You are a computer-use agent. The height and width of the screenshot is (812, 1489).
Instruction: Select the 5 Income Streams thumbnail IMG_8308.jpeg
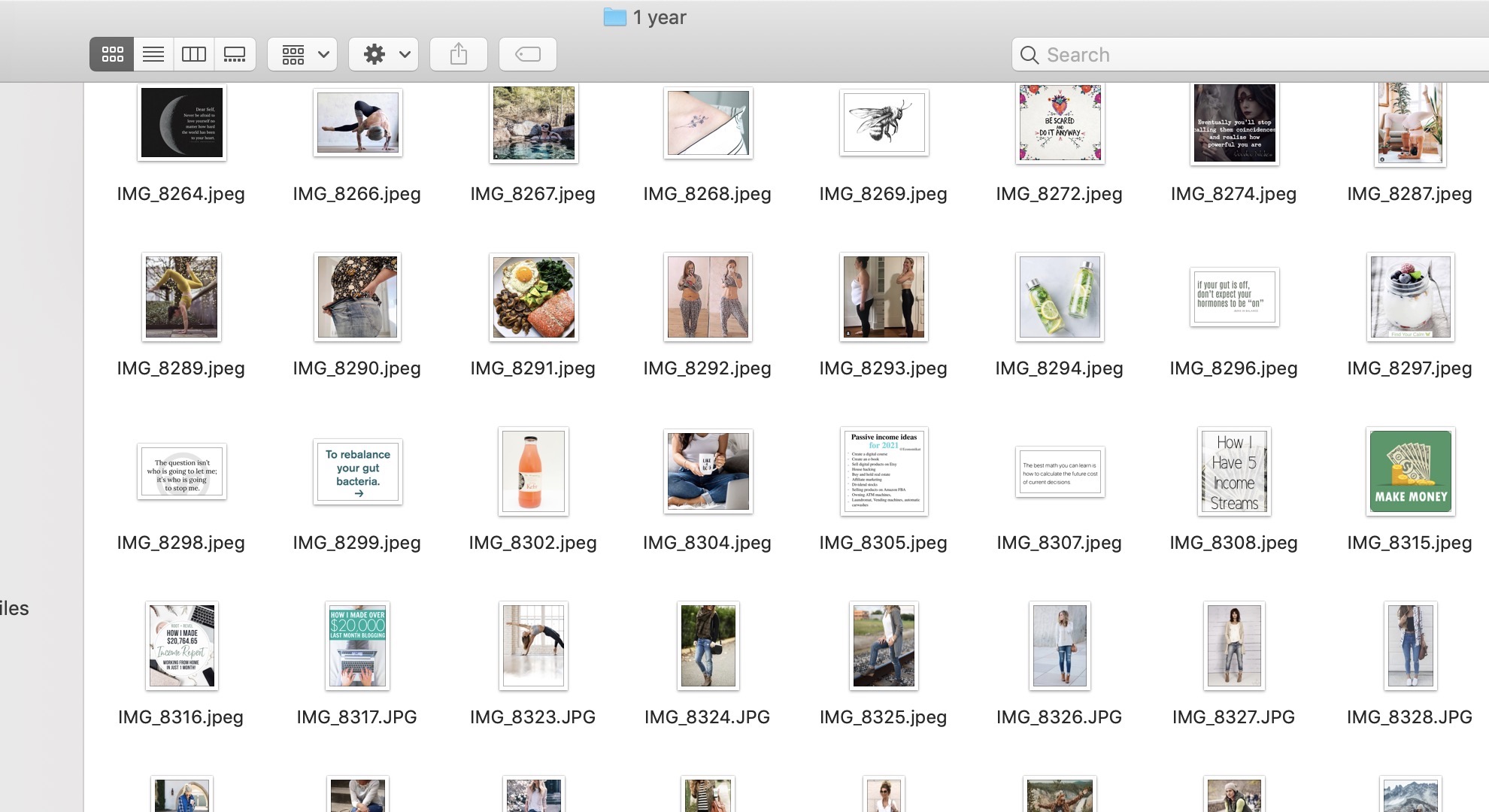coord(1235,471)
